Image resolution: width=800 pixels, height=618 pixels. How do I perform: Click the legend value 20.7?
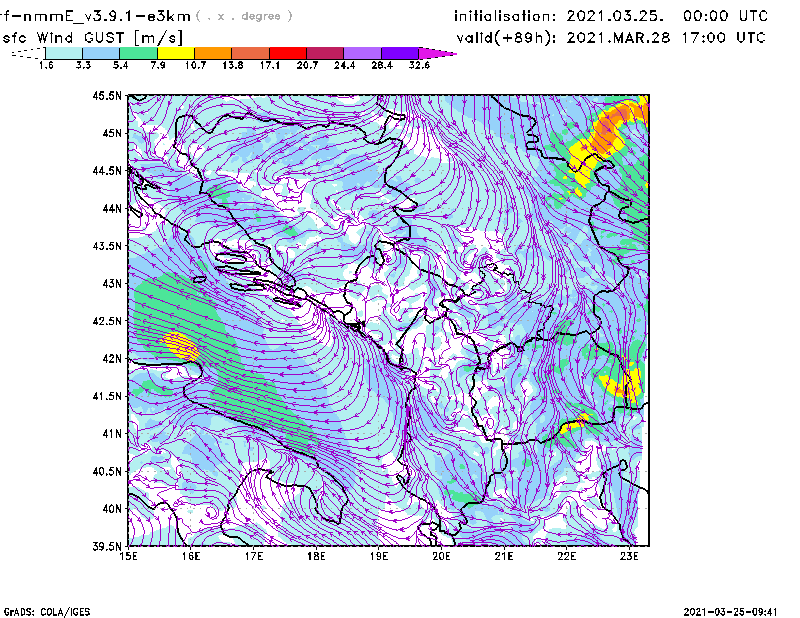coord(307,65)
